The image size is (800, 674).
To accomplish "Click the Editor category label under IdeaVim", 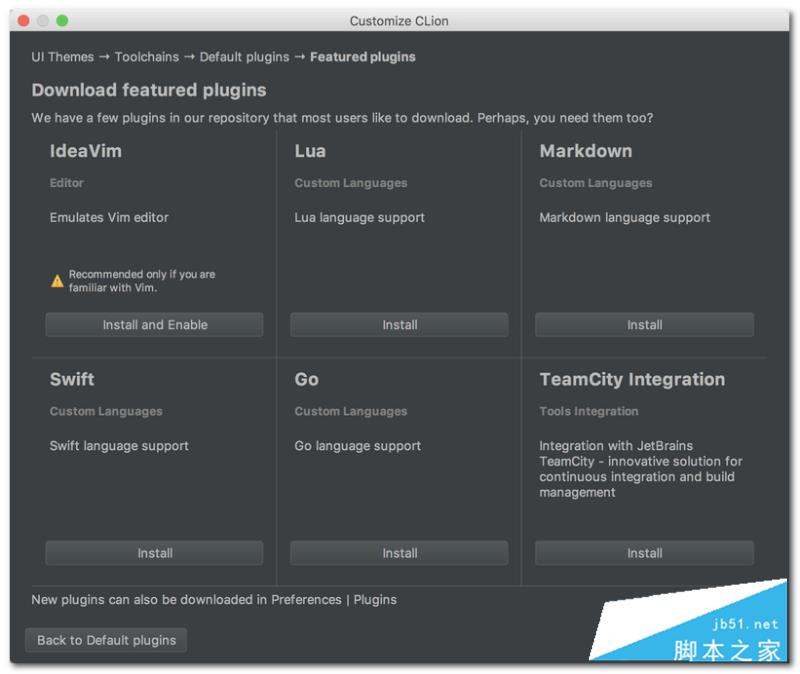I will (x=67, y=183).
